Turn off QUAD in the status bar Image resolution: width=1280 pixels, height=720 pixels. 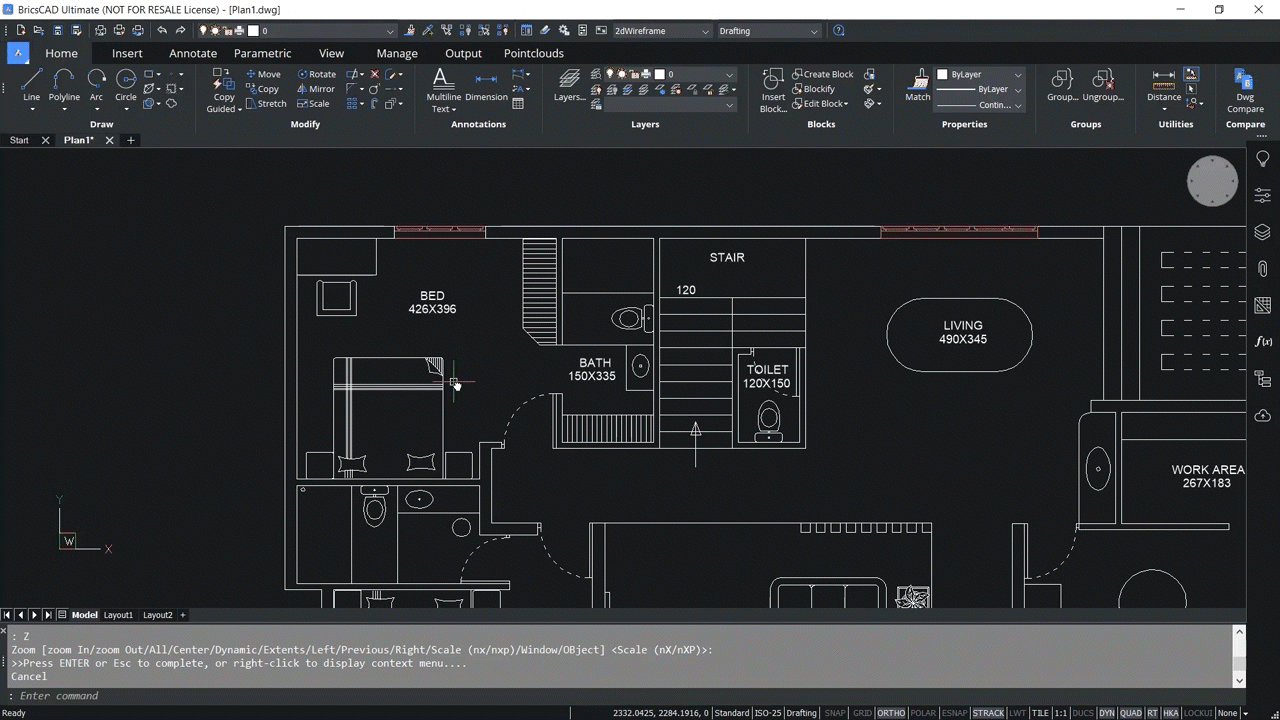pos(1131,712)
